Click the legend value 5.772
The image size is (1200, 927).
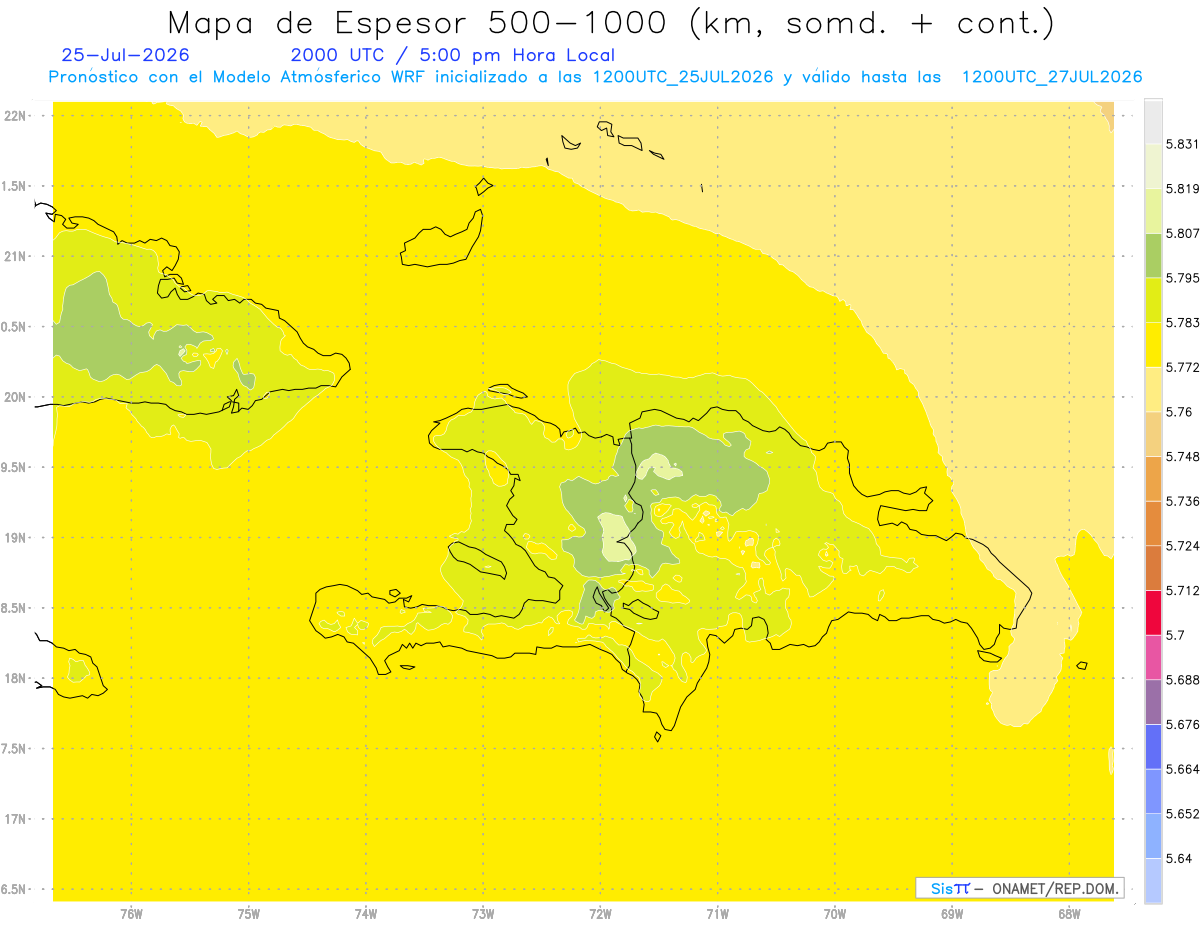coord(1182,367)
